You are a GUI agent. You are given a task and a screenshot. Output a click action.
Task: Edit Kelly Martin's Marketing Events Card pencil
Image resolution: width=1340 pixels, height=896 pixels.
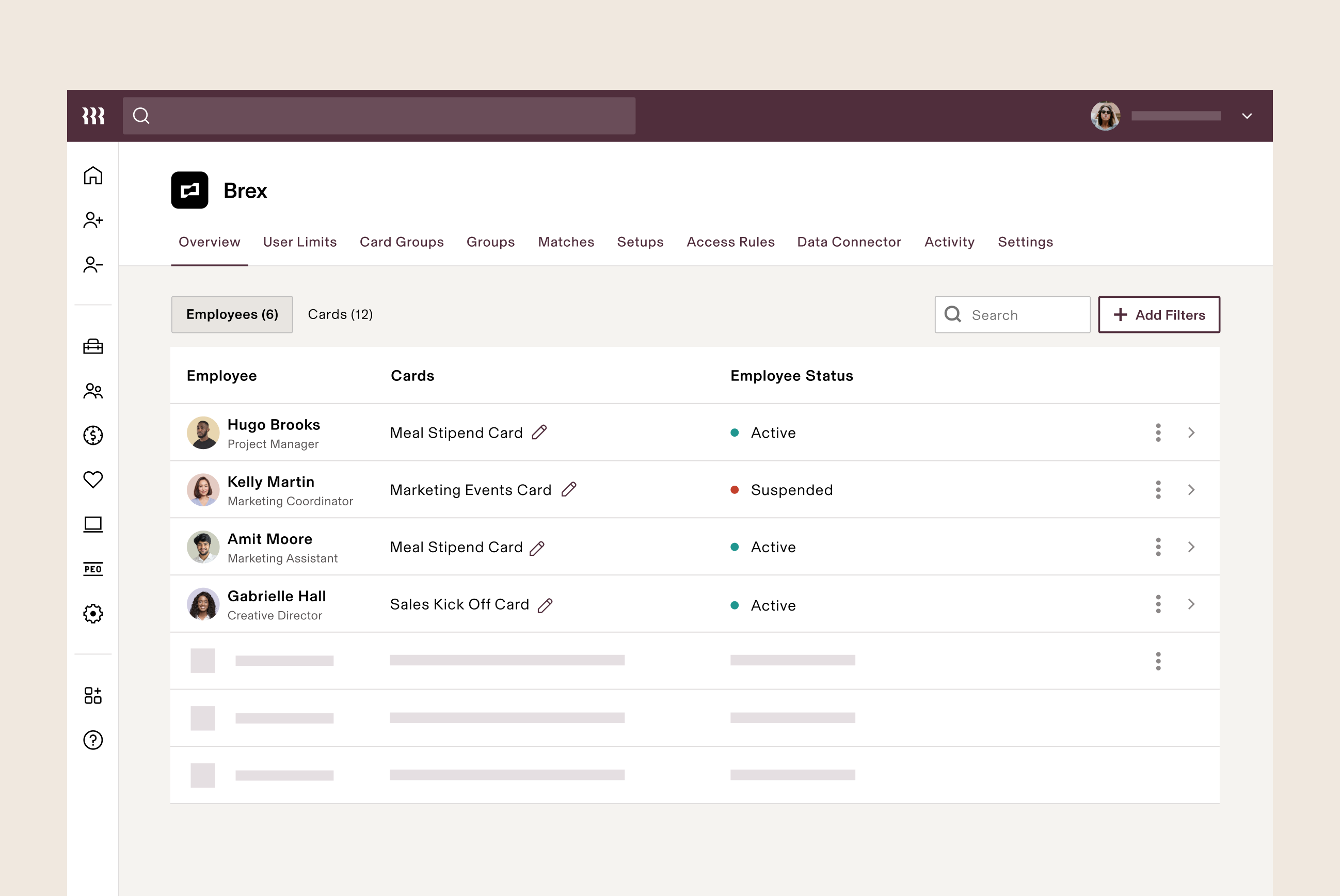point(569,490)
